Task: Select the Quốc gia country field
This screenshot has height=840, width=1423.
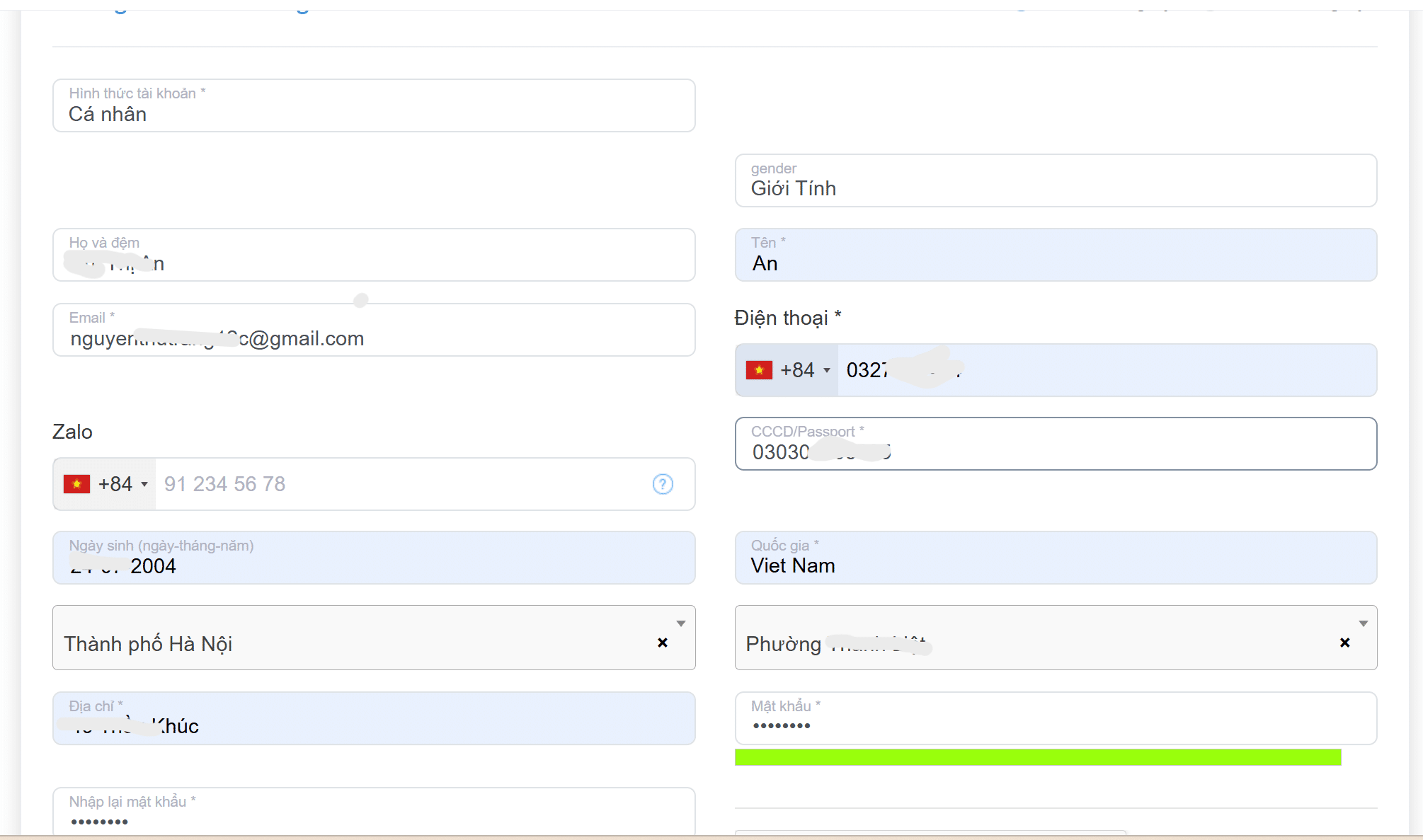Action: pyautogui.click(x=1055, y=559)
